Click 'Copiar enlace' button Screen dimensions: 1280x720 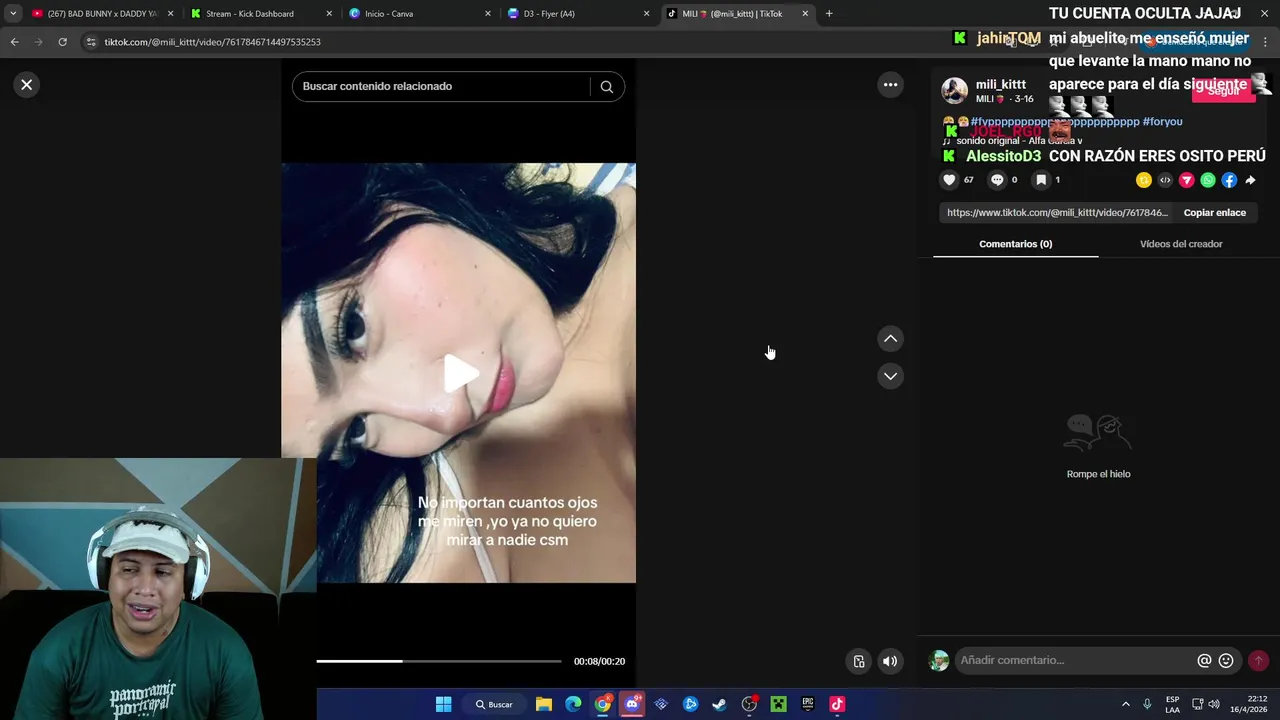click(1214, 213)
